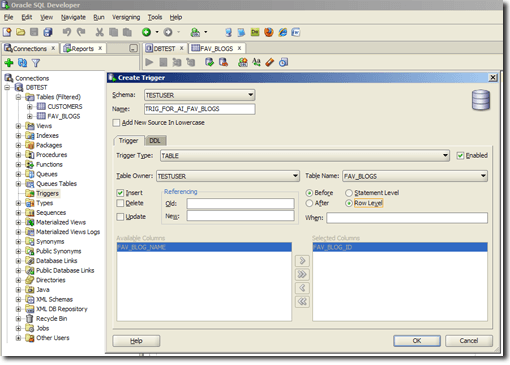510x365 pixels.
Task: Click the green plus New Connection icon
Action: pyautogui.click(x=9, y=63)
